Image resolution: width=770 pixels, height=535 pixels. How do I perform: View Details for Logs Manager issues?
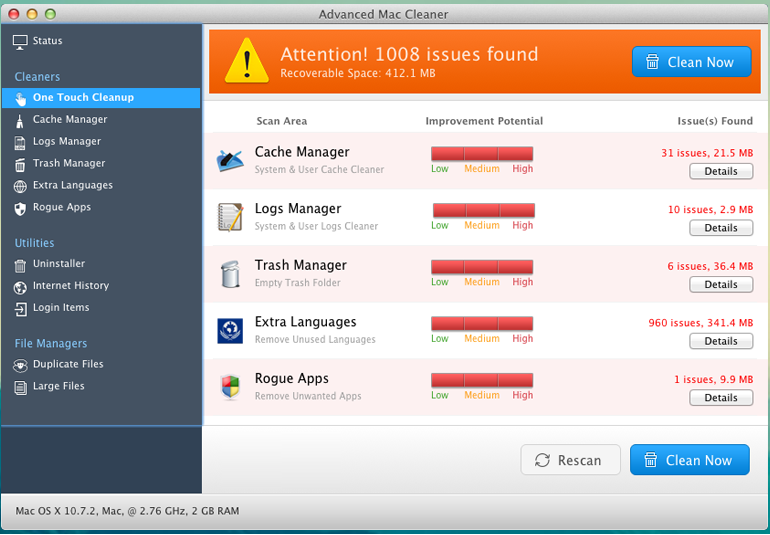pos(721,228)
